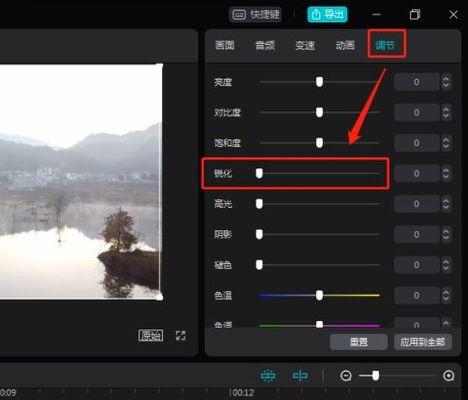Click the 色温 value input field
The width and height of the screenshot is (468, 400).
[x=416, y=295]
